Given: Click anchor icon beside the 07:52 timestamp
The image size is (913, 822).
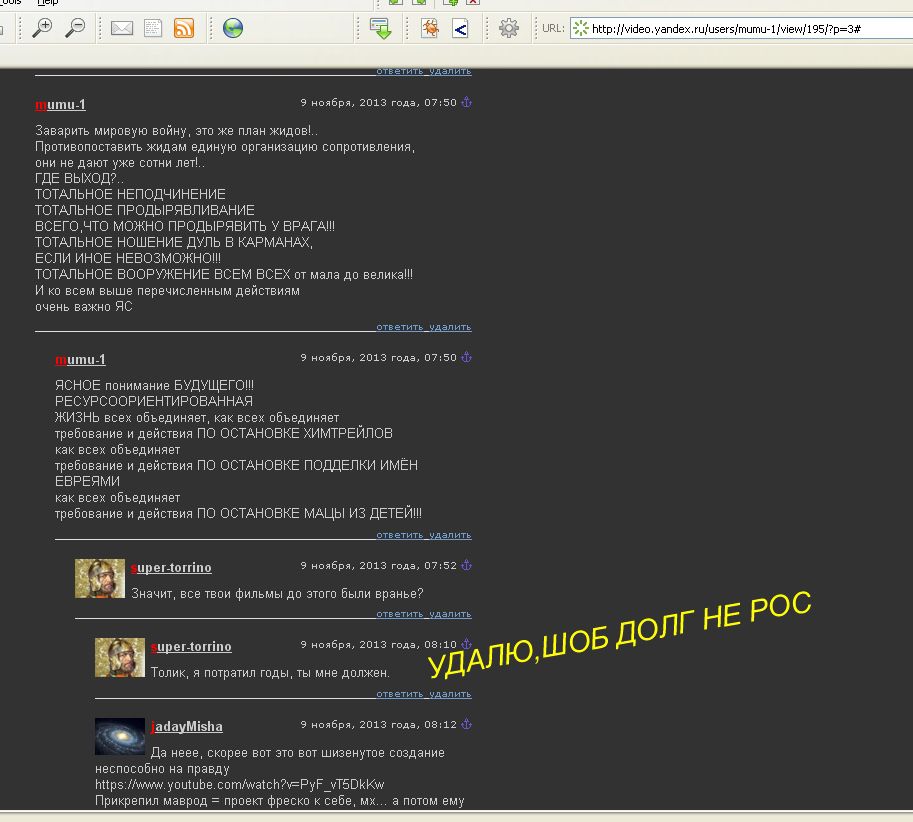Looking at the screenshot, I should (466, 565).
